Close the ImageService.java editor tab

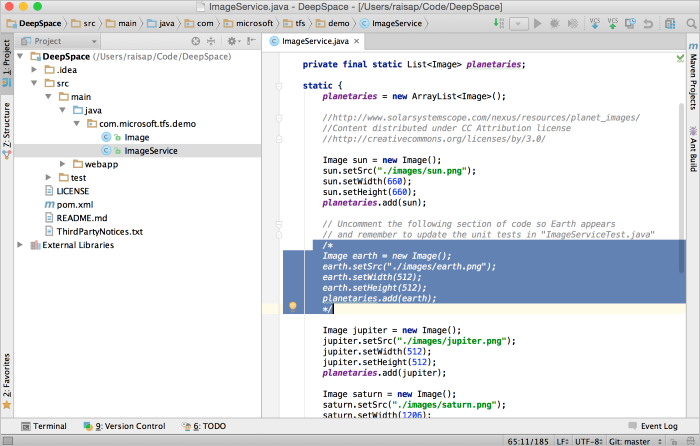357,41
